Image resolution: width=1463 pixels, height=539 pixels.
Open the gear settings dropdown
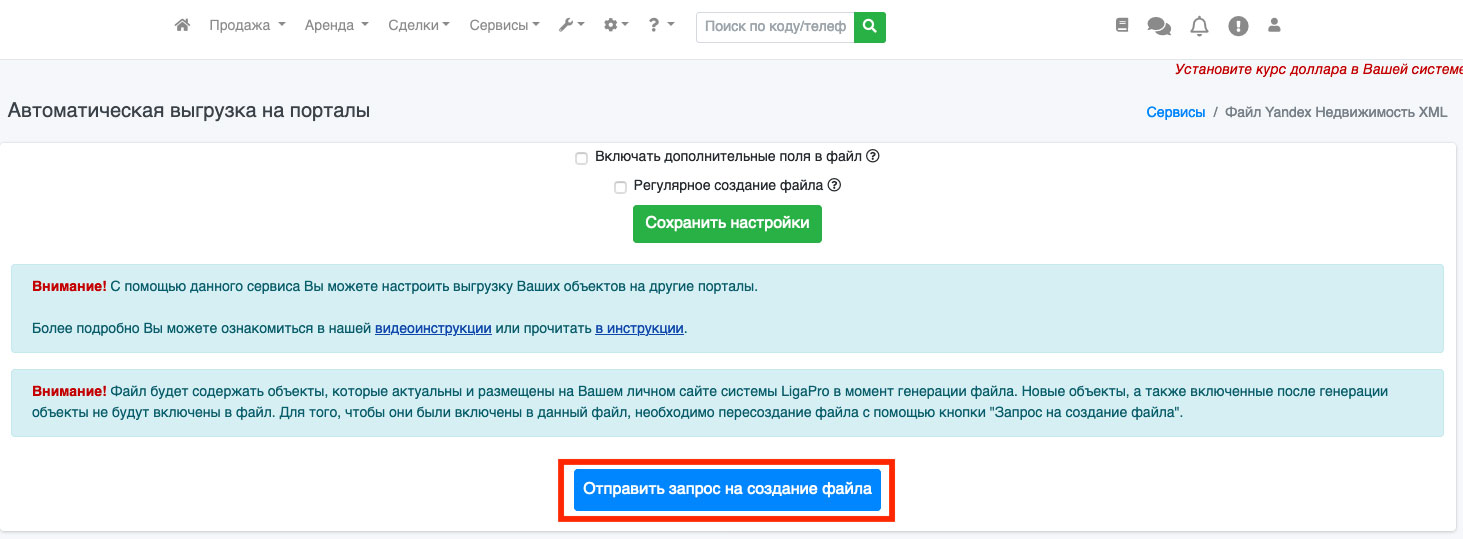616,26
